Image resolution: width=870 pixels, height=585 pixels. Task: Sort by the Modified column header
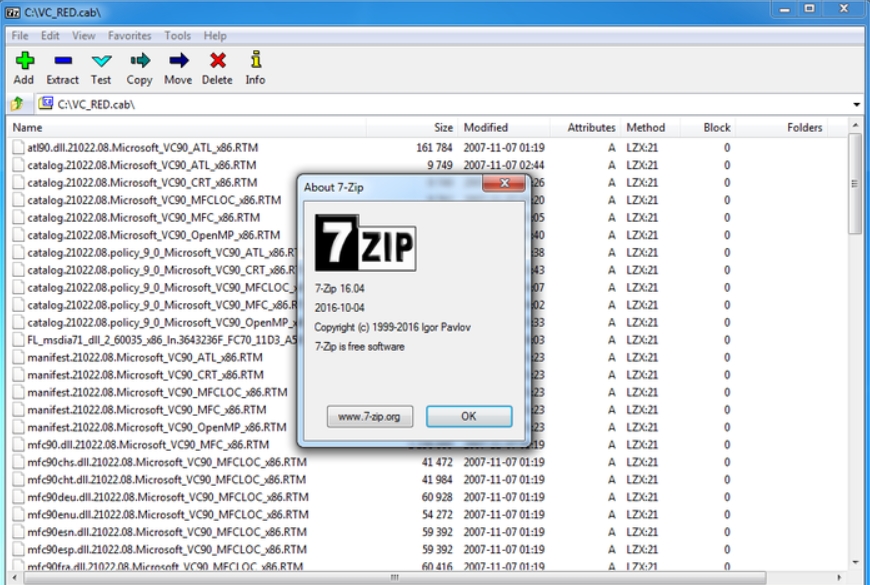pos(504,128)
